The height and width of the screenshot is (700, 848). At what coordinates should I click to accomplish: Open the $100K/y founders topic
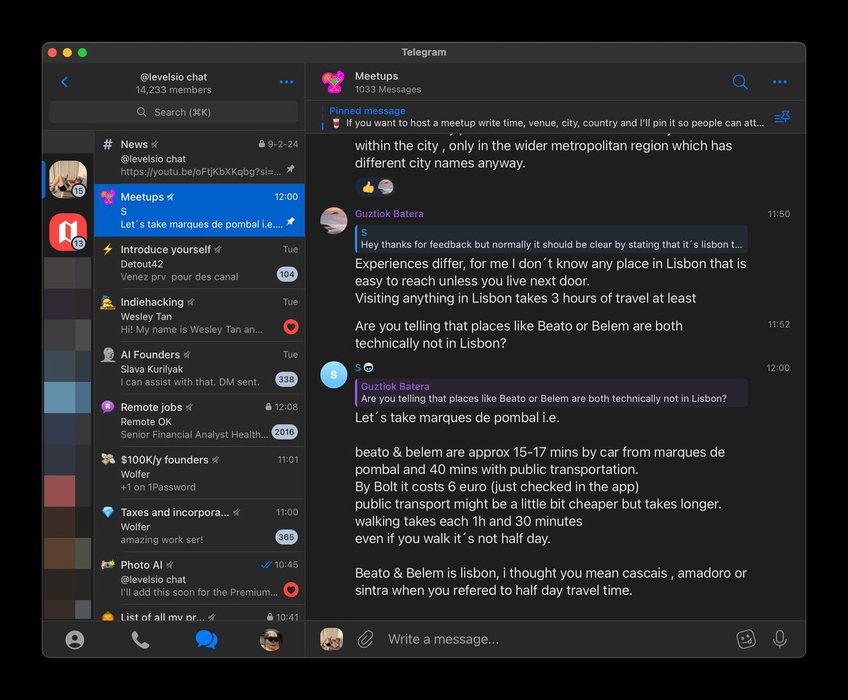tap(199, 473)
